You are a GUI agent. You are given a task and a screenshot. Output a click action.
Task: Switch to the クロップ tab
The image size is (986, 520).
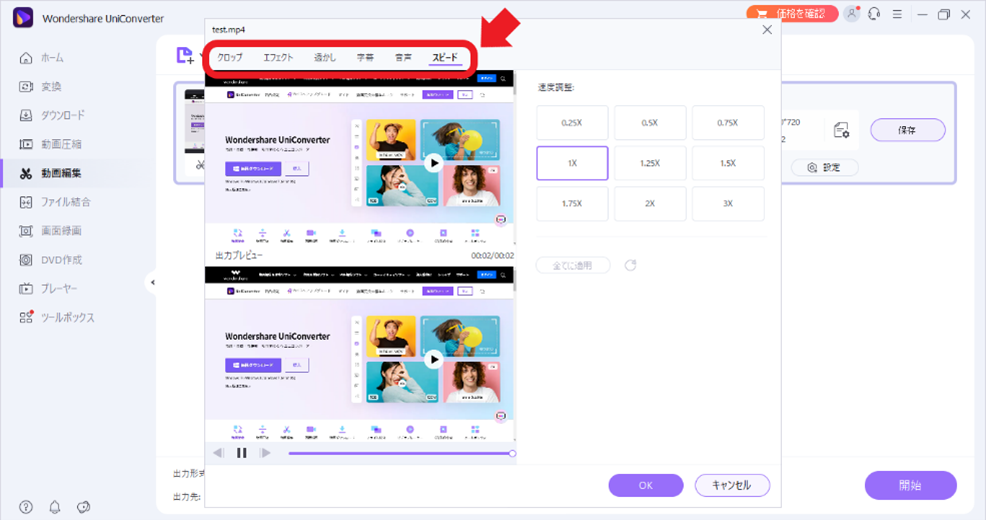[x=230, y=57]
